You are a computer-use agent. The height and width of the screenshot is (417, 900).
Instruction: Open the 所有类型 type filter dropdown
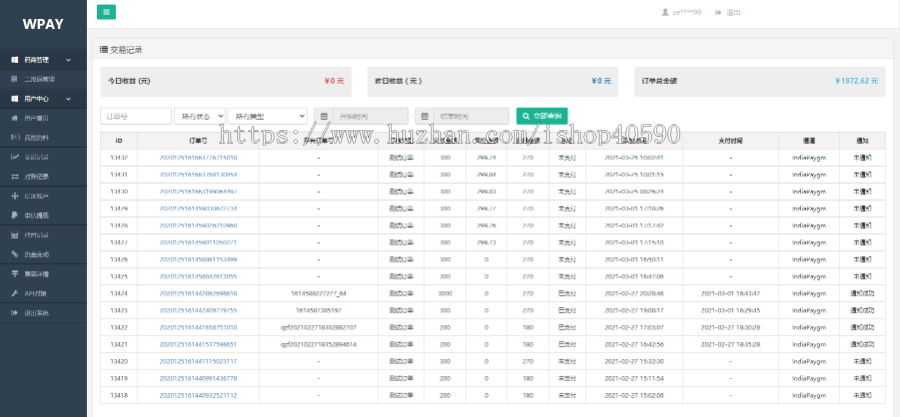pos(267,116)
